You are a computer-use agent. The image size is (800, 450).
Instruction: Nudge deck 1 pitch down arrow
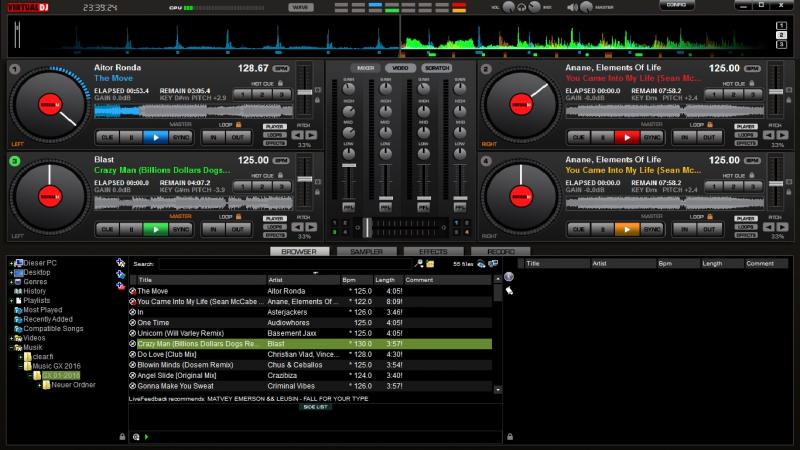pos(297,135)
